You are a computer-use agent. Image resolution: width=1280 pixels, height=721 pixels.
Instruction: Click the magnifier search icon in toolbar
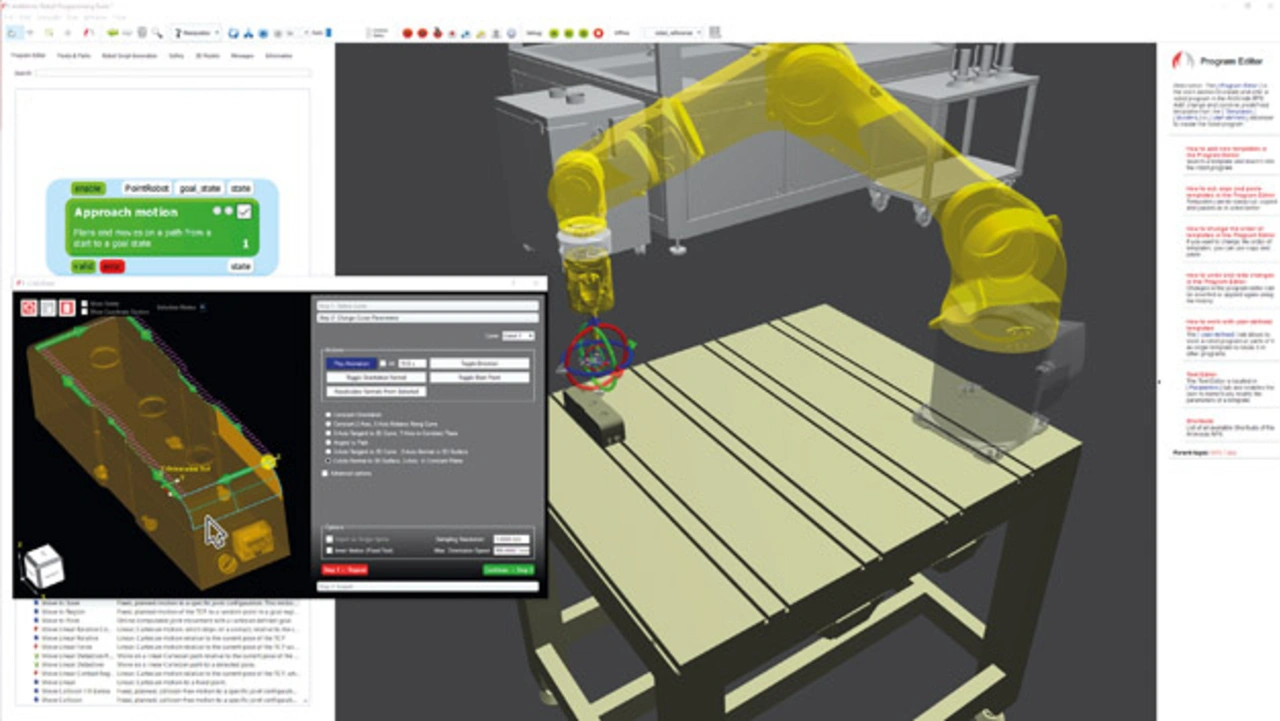pyautogui.click(x=157, y=33)
